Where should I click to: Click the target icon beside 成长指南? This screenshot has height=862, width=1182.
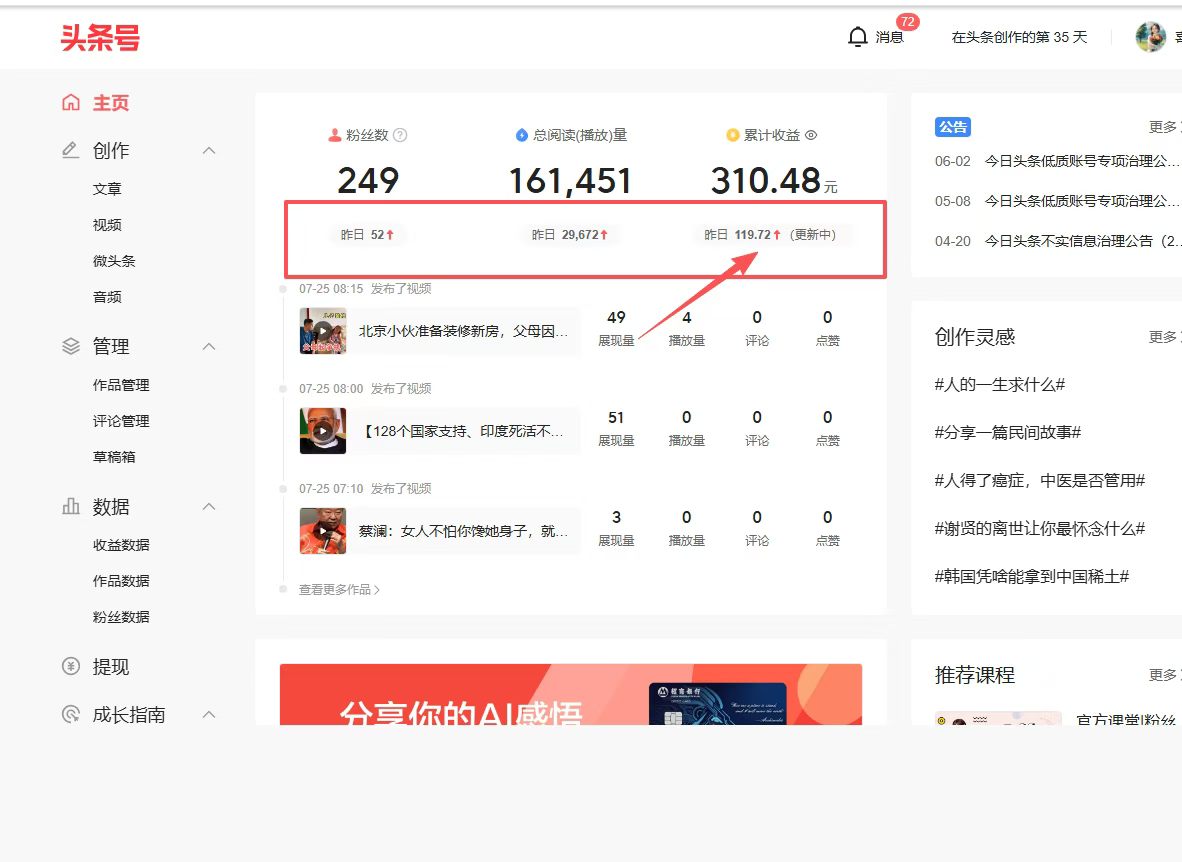(x=71, y=714)
